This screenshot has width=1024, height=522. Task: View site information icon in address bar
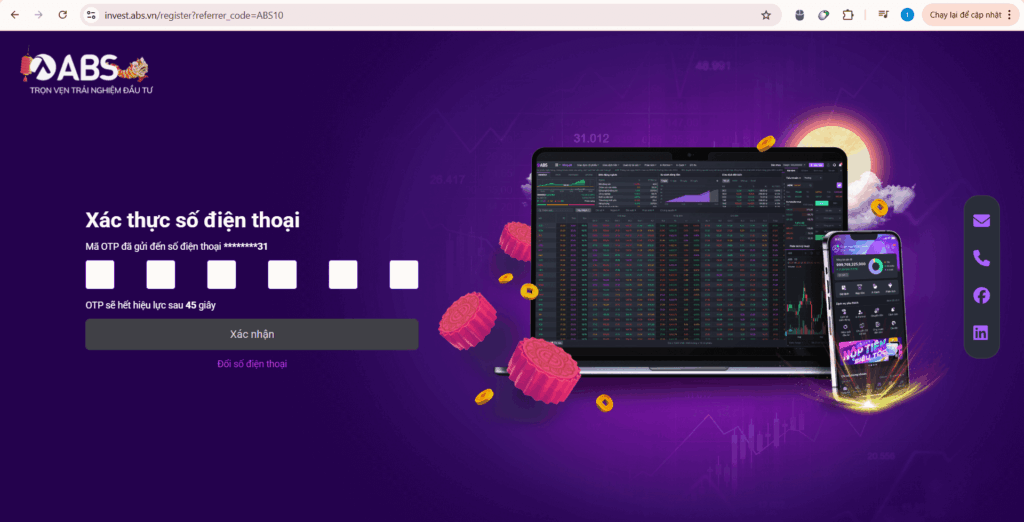coord(91,14)
